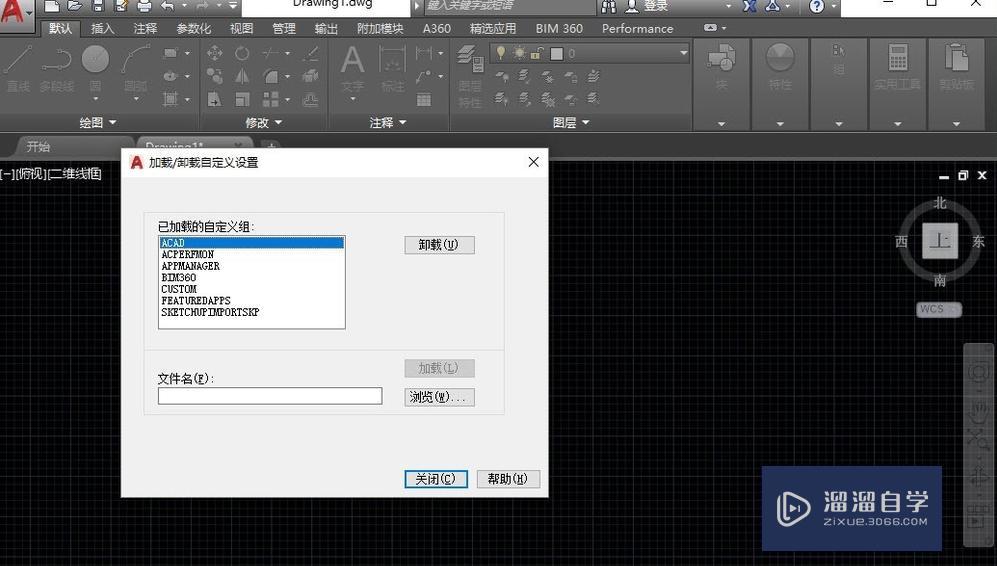Click the Help (帮助) button in dialog
This screenshot has width=997, height=566.
(508, 479)
